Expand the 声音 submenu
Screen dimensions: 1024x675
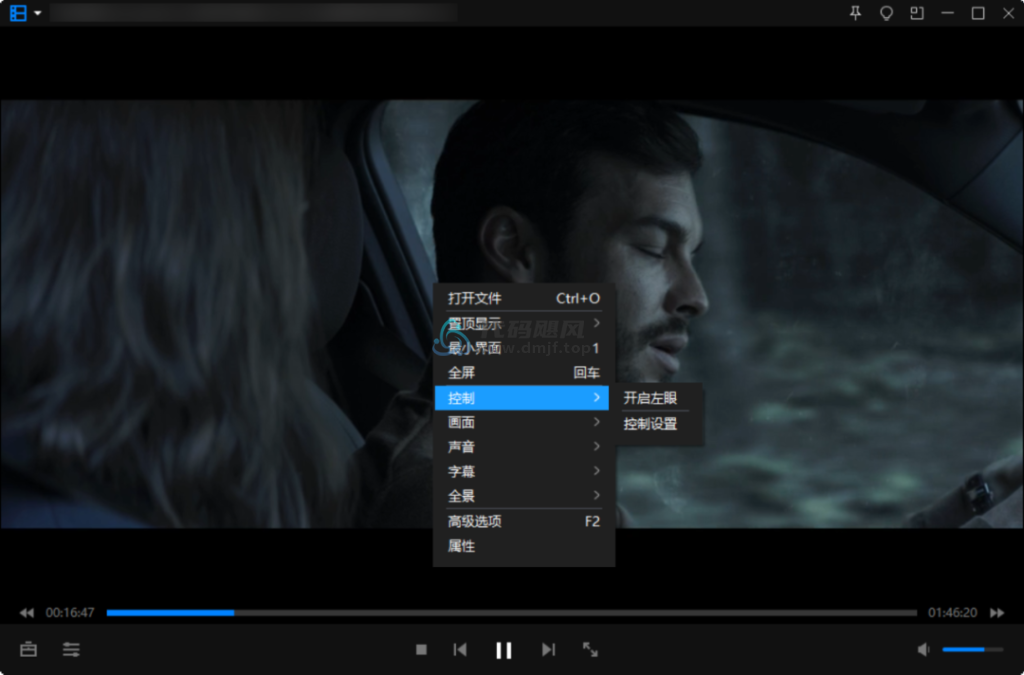(523, 447)
